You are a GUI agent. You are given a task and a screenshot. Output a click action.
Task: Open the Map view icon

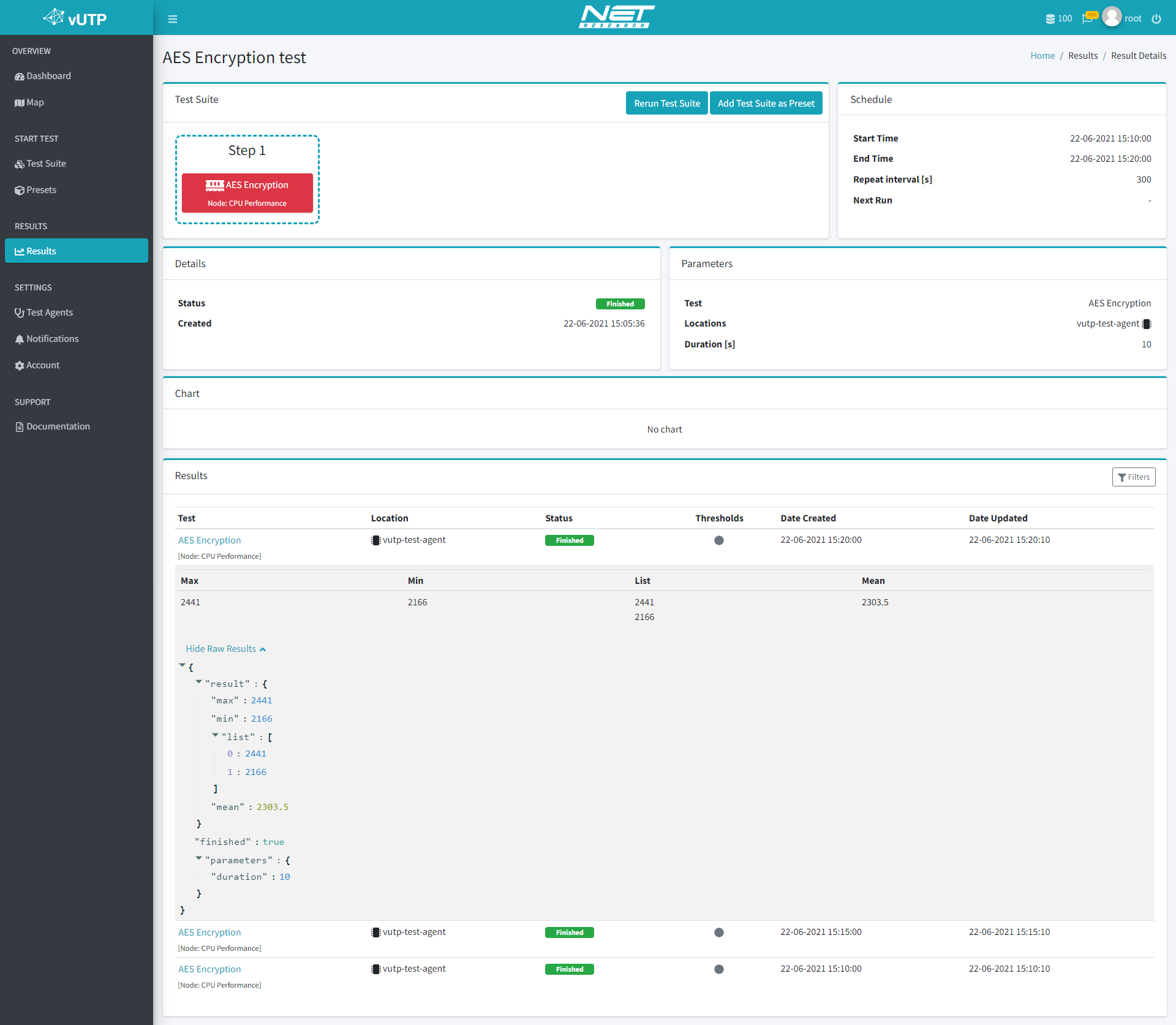(20, 102)
